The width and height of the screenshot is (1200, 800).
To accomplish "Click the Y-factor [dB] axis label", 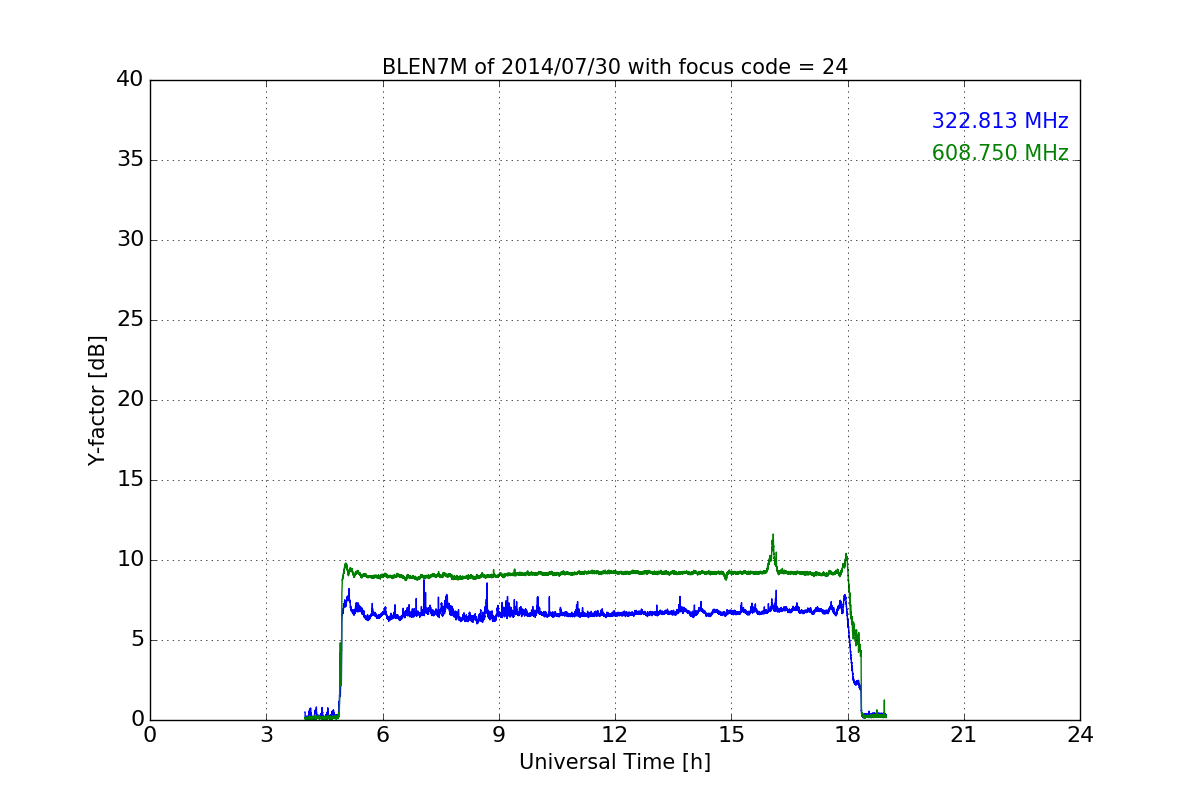I will 97,400.
